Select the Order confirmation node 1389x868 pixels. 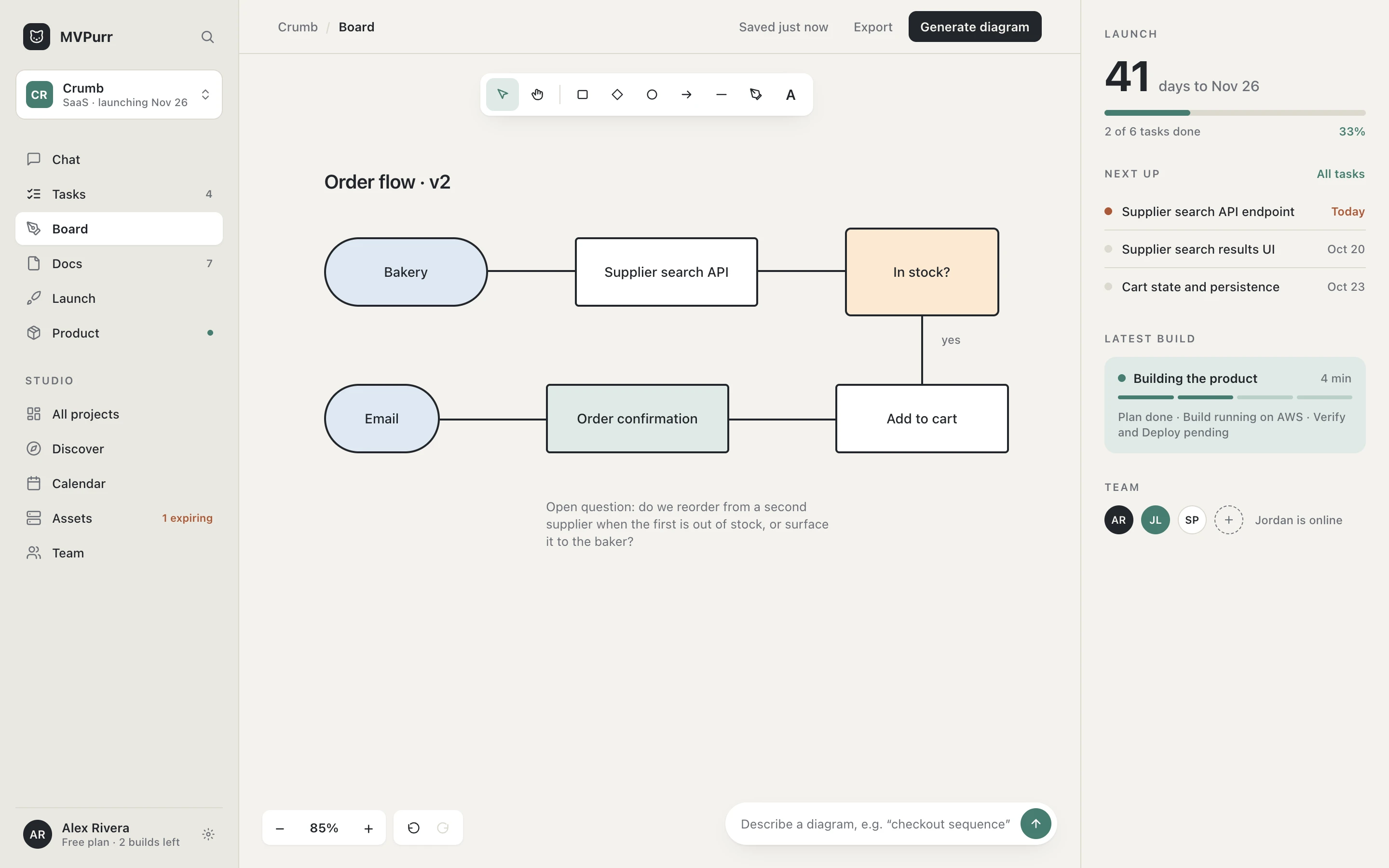pyautogui.click(x=637, y=419)
